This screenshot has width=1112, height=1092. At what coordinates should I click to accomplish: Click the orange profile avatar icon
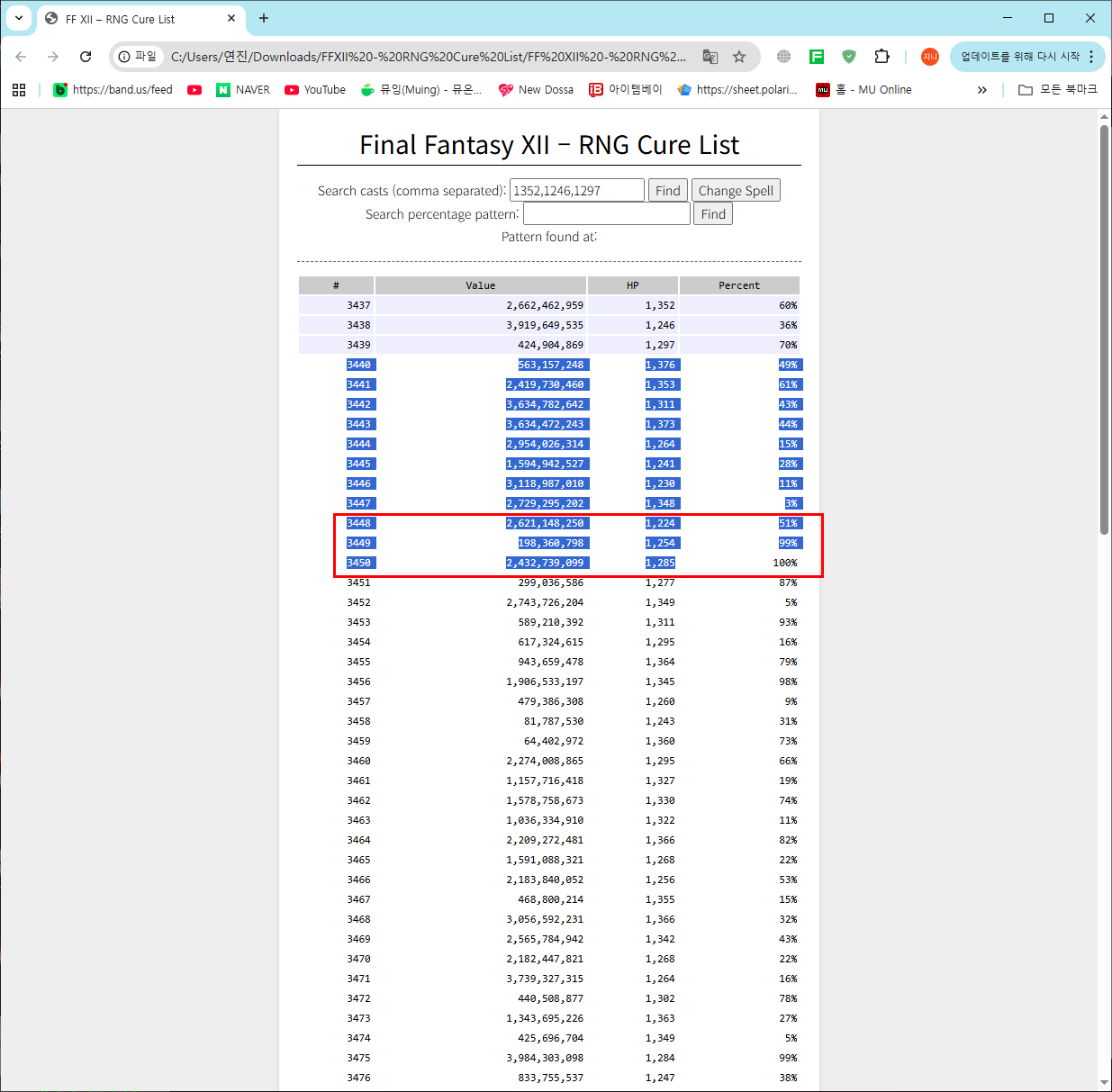tap(929, 57)
